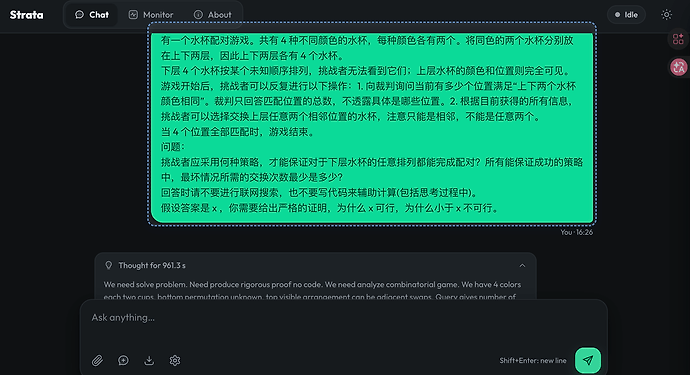Viewport: 690px width, 375px height.
Task: Click the green user message bubble
Action: pyautogui.click(x=372, y=124)
